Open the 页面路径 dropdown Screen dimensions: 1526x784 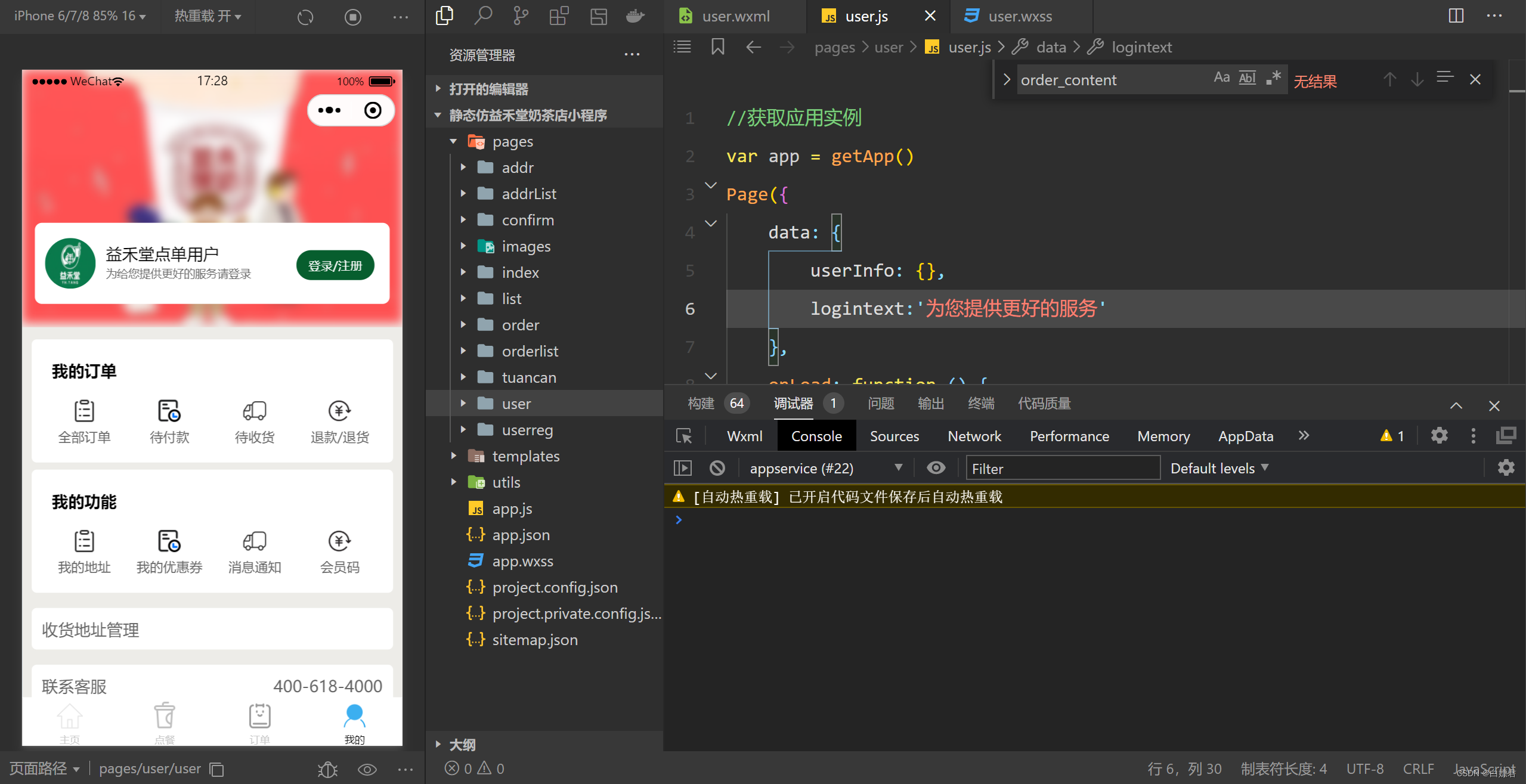44,768
